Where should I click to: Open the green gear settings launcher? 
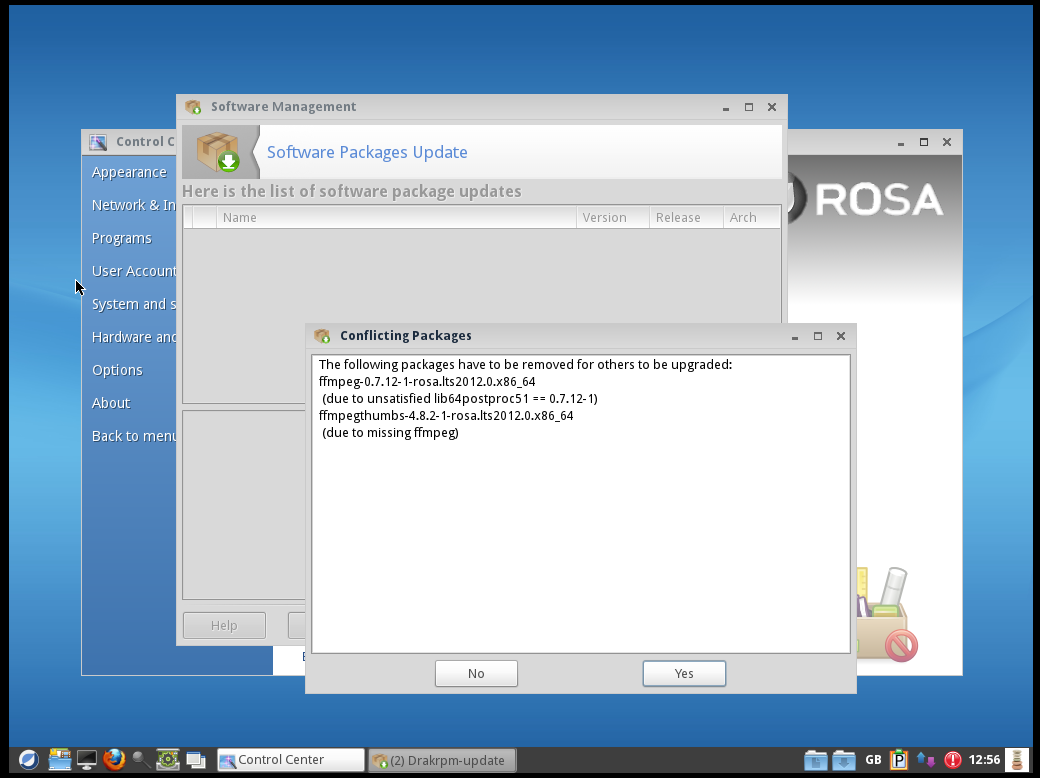click(x=168, y=759)
